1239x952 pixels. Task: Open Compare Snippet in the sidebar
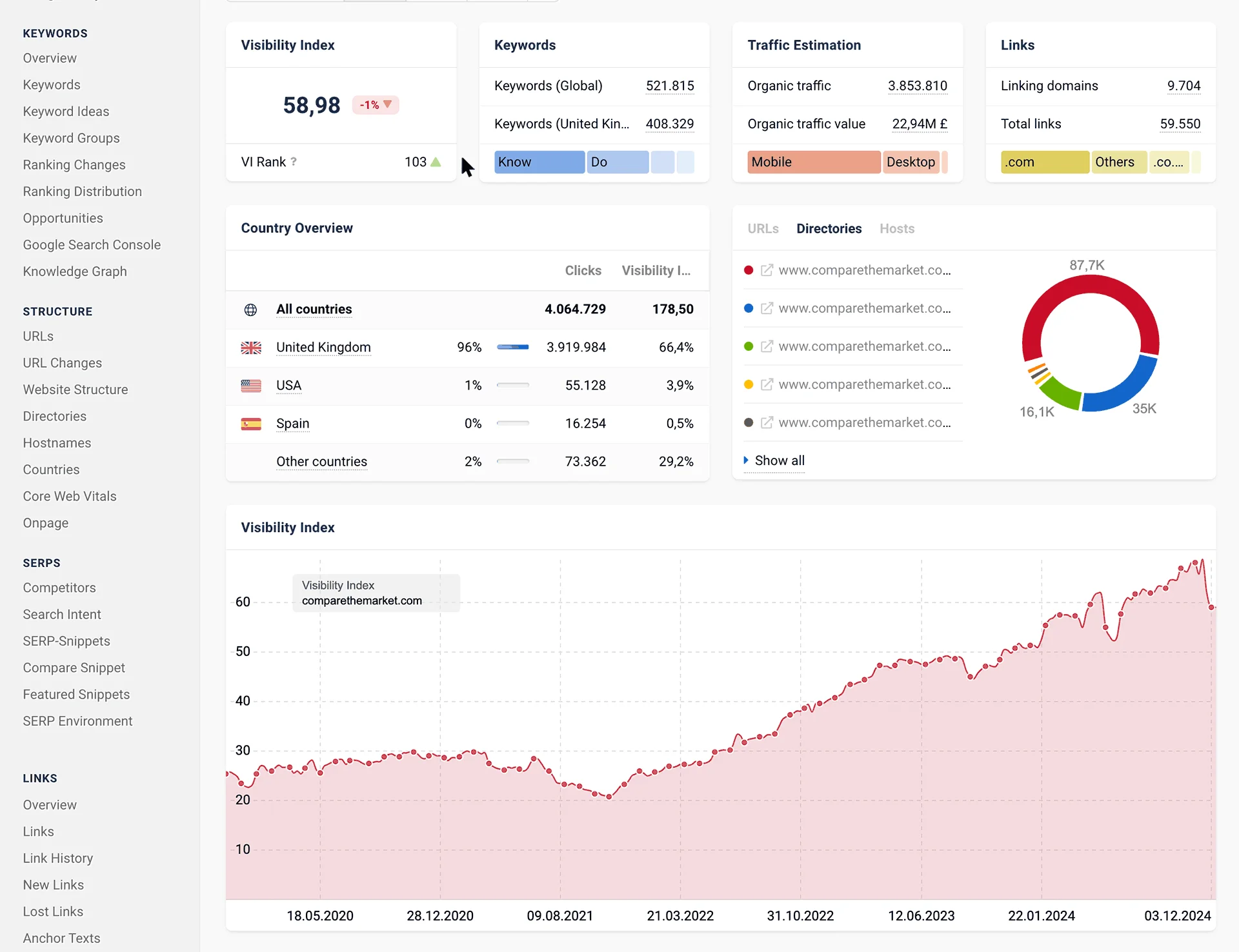pos(74,668)
